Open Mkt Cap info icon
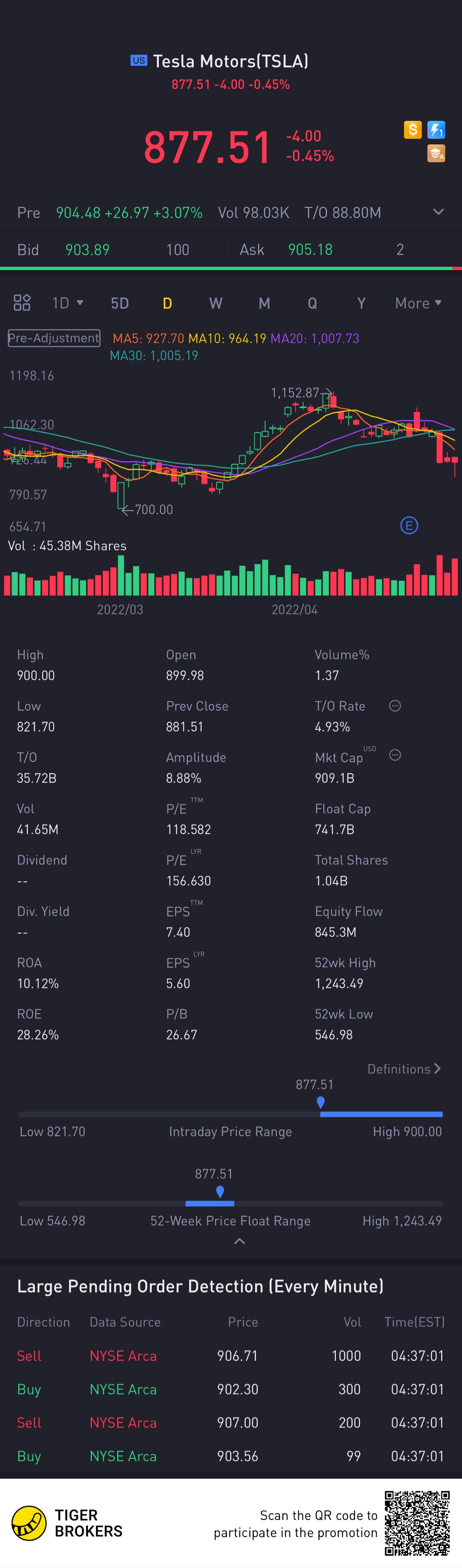The height and width of the screenshot is (1568, 462). [395, 755]
